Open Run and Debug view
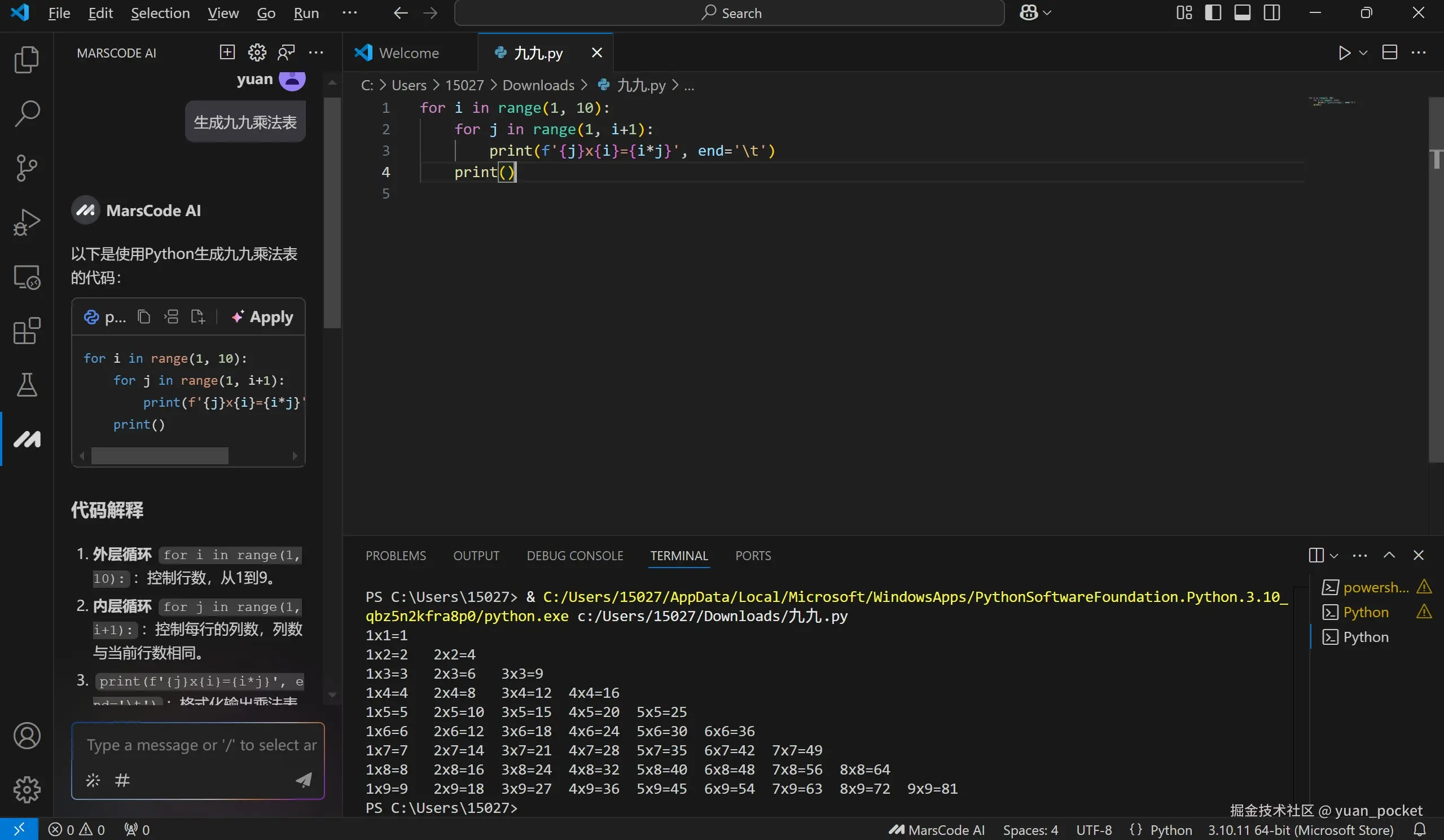Viewport: 1444px width, 840px height. click(27, 222)
